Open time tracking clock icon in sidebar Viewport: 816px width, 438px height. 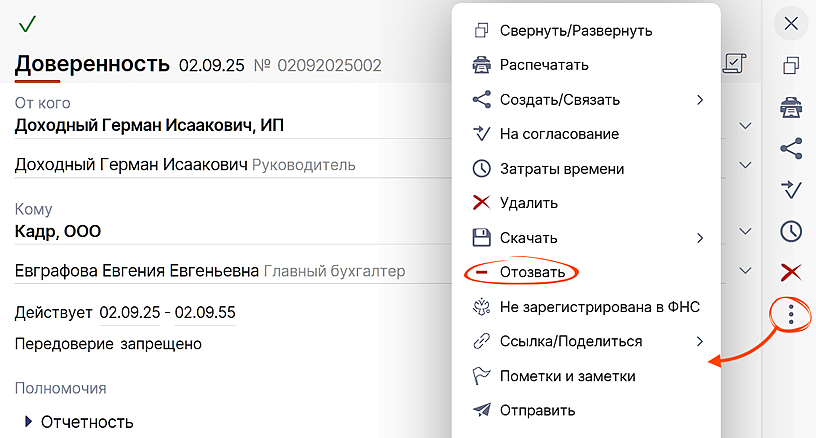(791, 231)
